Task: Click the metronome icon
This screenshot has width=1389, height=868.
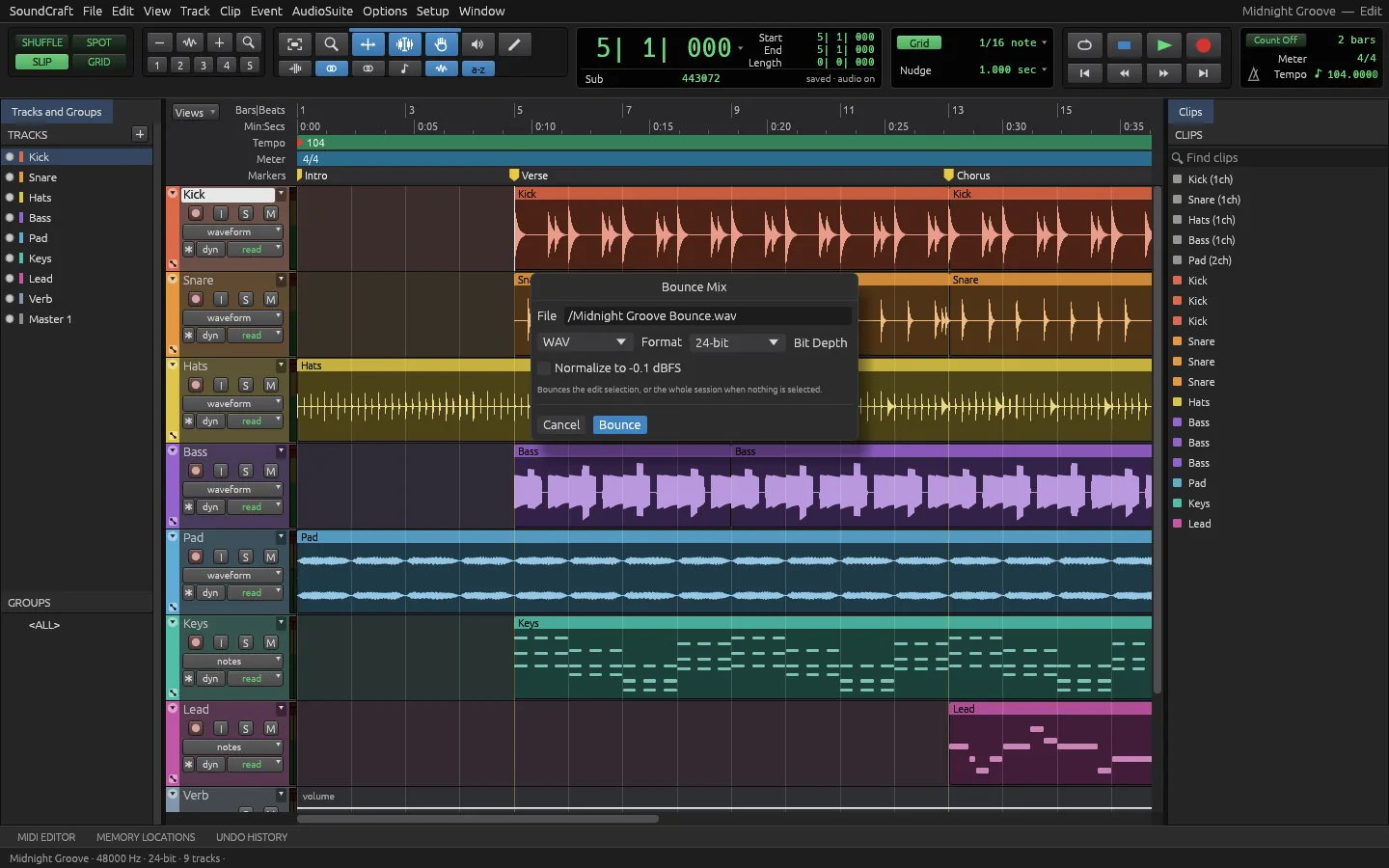Action: (1254, 74)
